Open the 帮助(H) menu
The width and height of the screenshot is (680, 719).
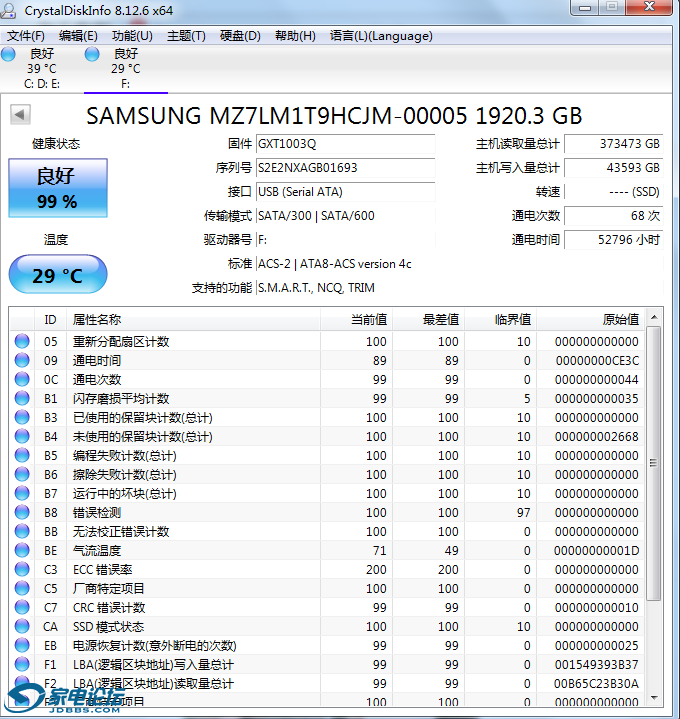pos(295,36)
